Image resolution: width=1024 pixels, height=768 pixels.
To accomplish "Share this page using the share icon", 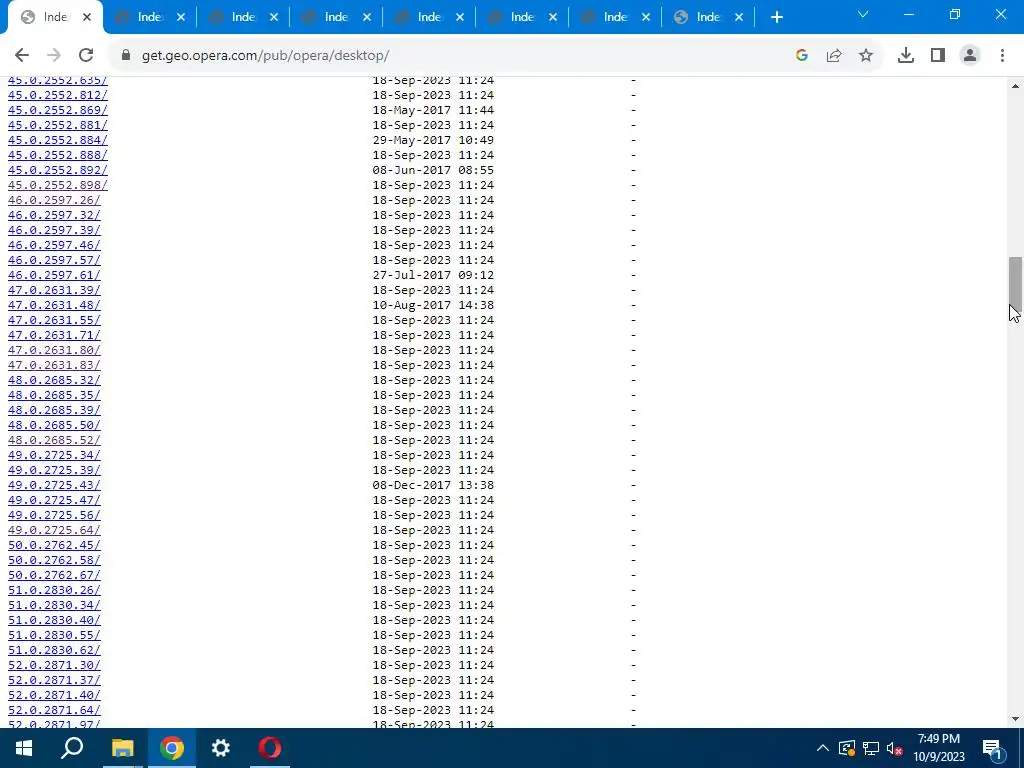I will (x=834, y=56).
